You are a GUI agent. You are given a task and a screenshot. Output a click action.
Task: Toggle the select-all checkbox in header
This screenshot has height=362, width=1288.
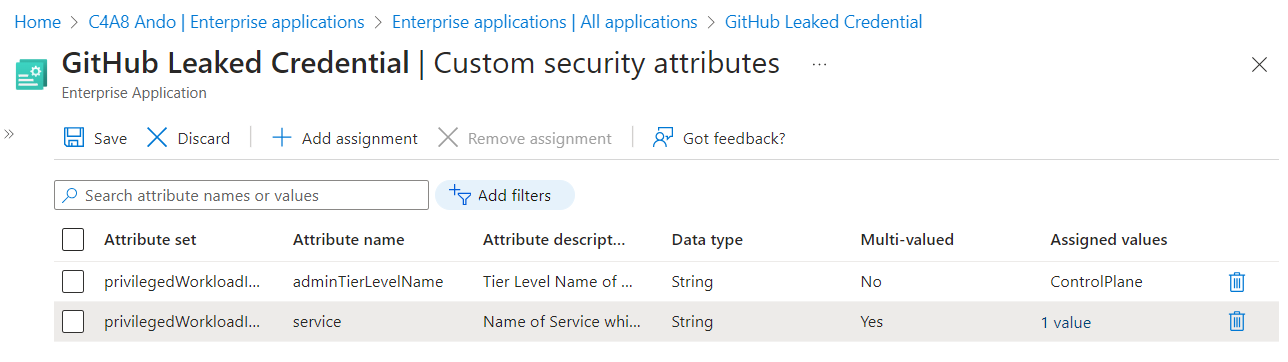(x=73, y=240)
